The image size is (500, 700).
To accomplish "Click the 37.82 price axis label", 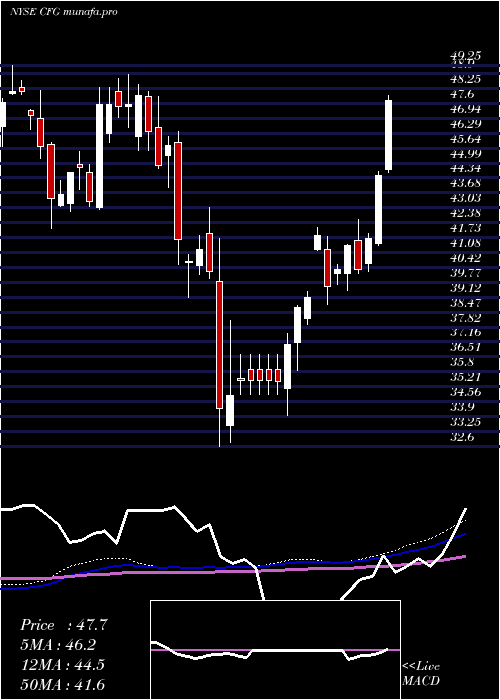I will pos(466,317).
